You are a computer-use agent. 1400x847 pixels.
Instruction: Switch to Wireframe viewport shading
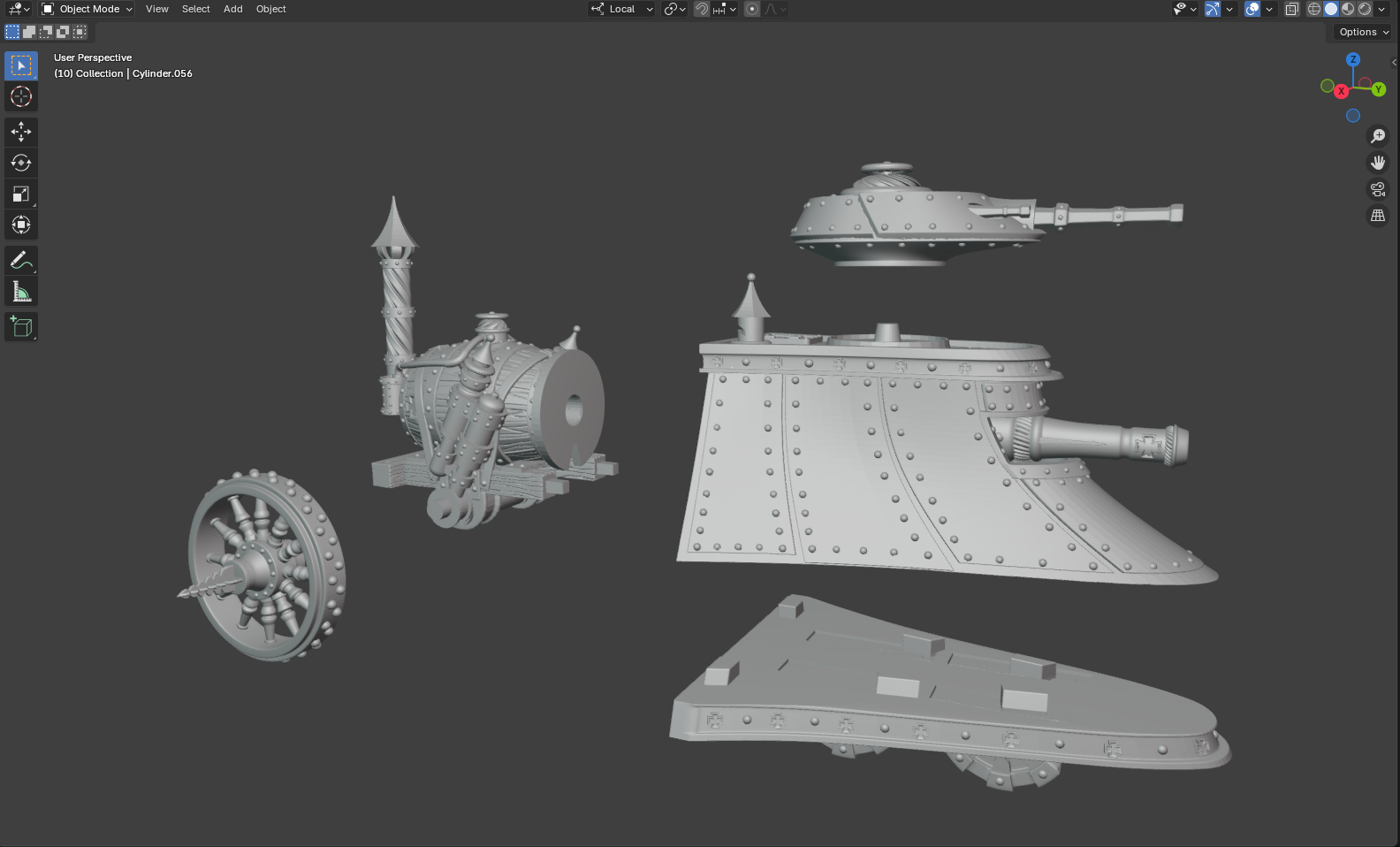(1314, 9)
